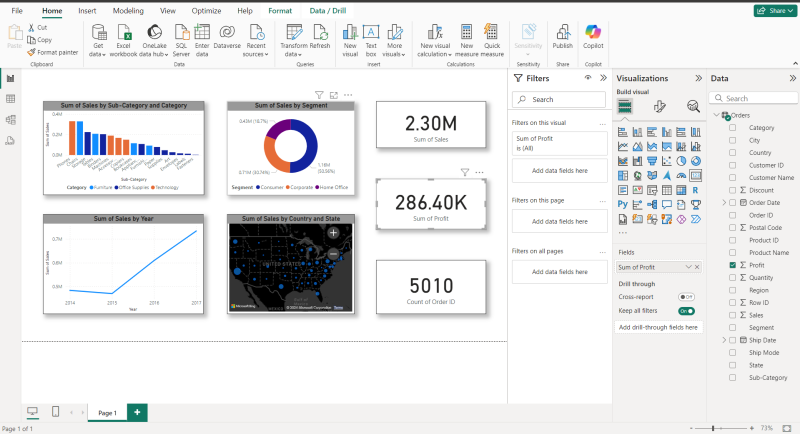Check the Sales field checkbox
The height and width of the screenshot is (434, 800).
[x=733, y=314]
